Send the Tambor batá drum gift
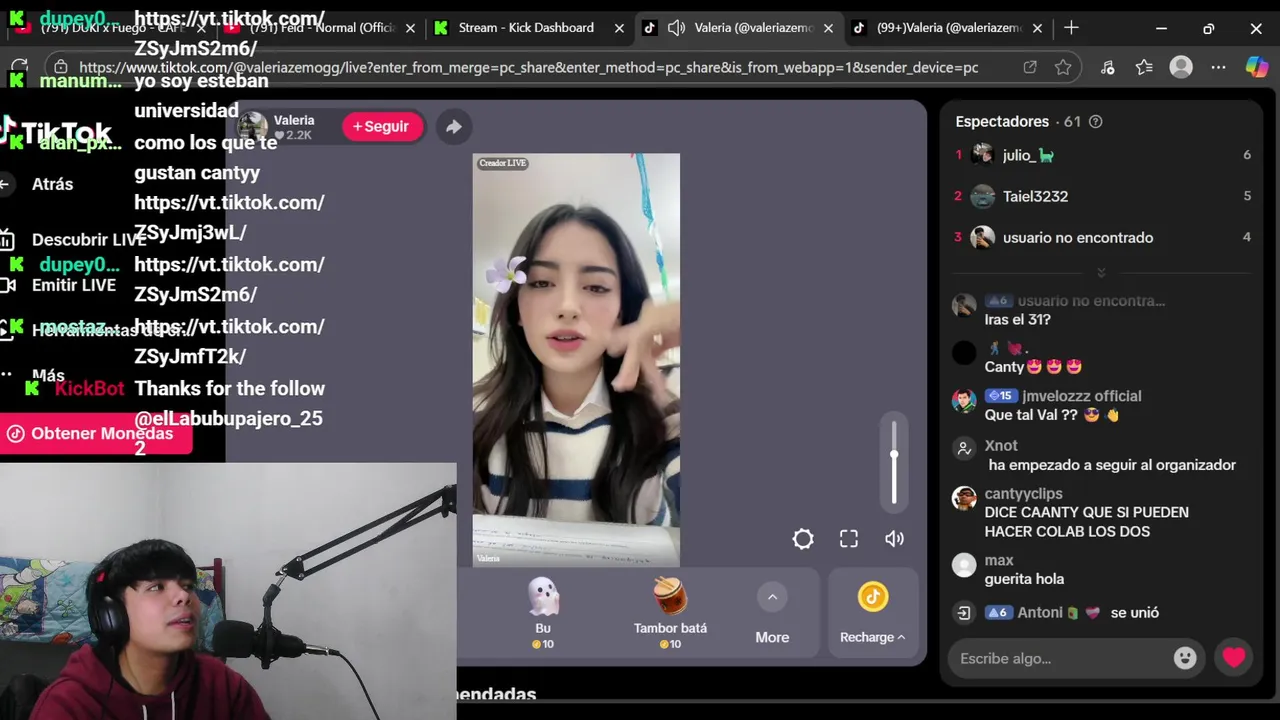 point(670,612)
